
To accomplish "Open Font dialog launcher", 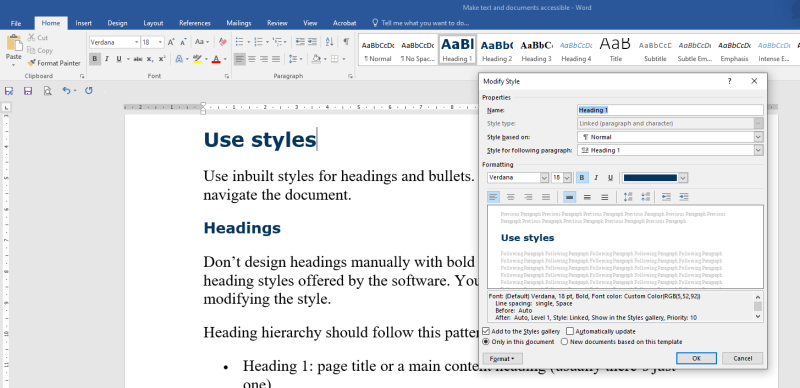I will coord(227,76).
